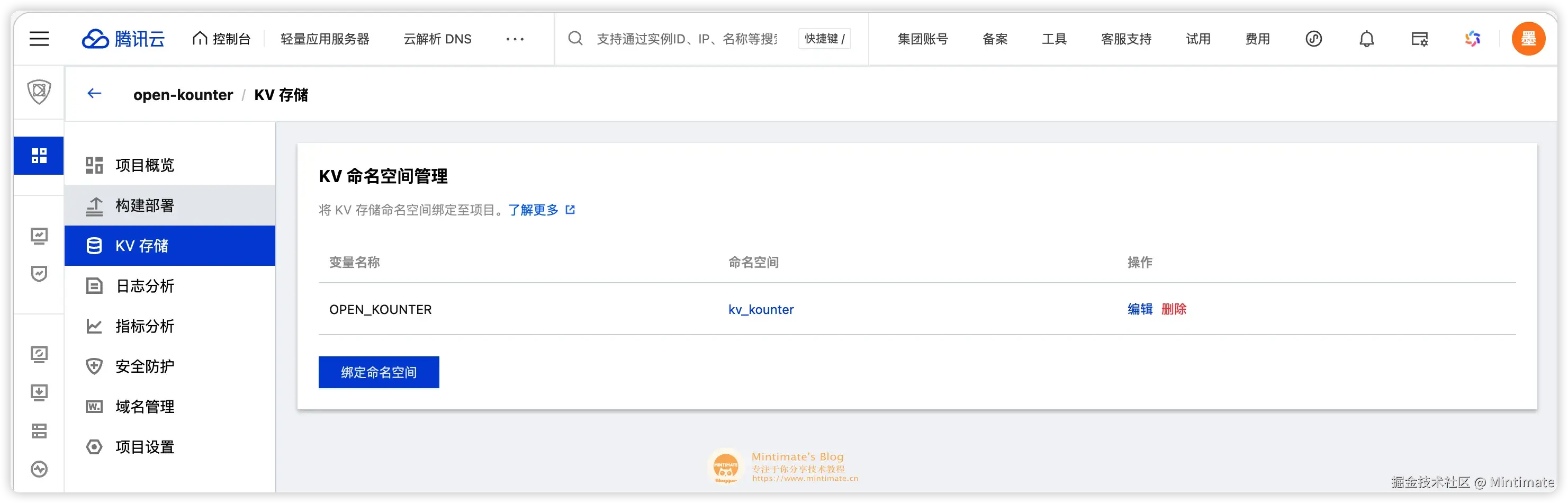Click the colorful spiral icon near the avatar
1568x503 pixels.
tap(1472, 38)
